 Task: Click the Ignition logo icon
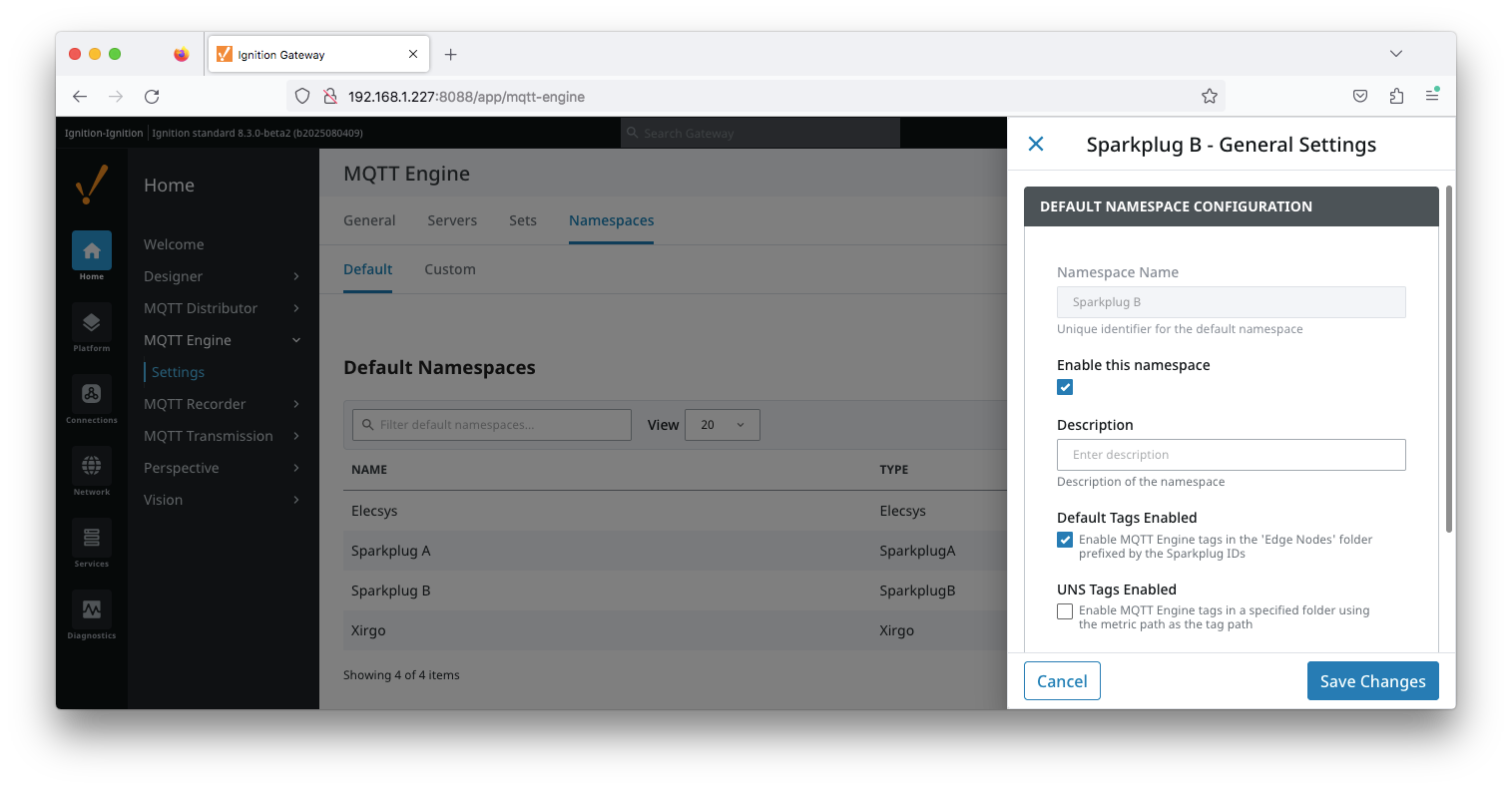[x=91, y=185]
